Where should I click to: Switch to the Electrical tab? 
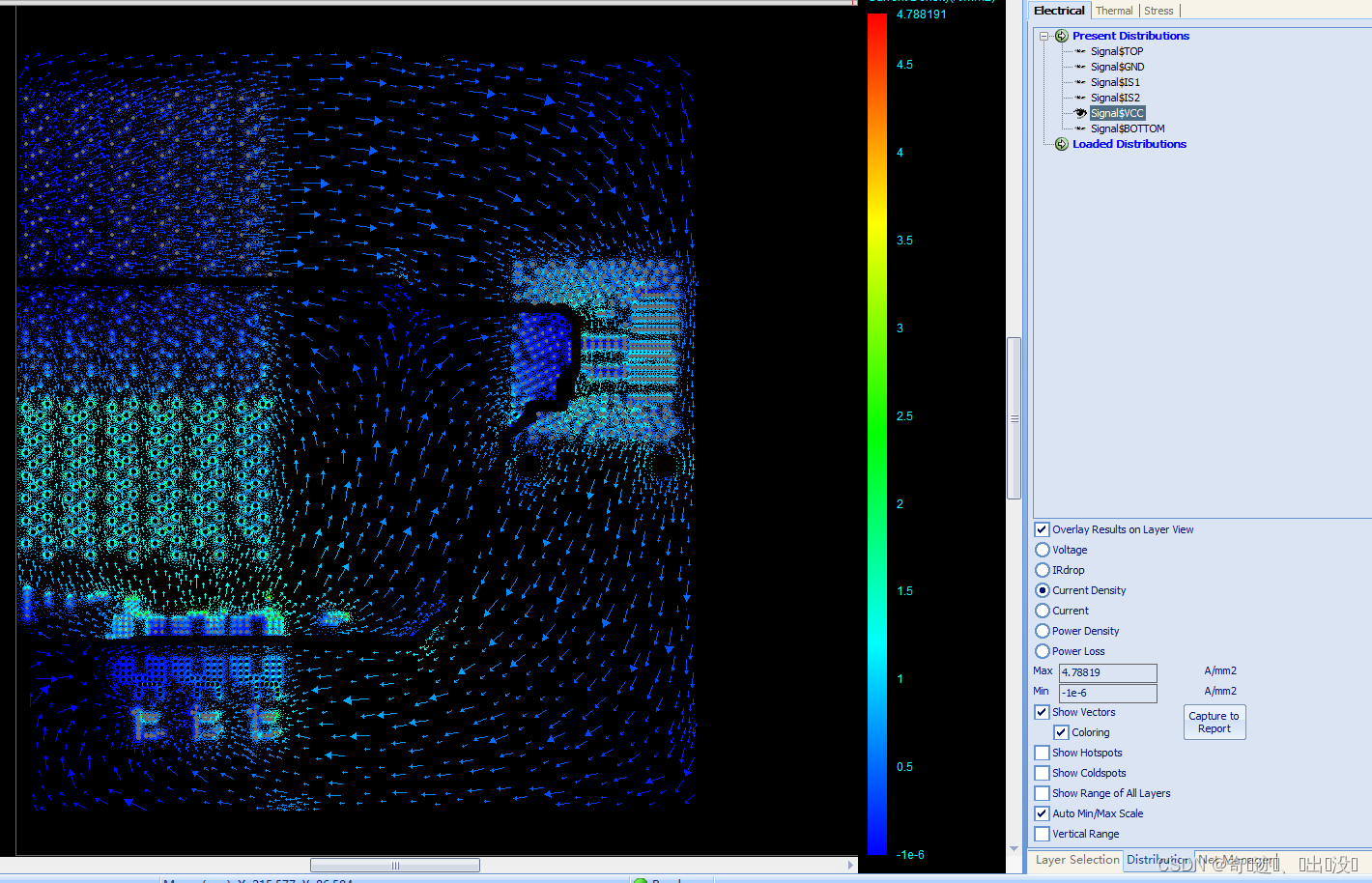click(1059, 11)
